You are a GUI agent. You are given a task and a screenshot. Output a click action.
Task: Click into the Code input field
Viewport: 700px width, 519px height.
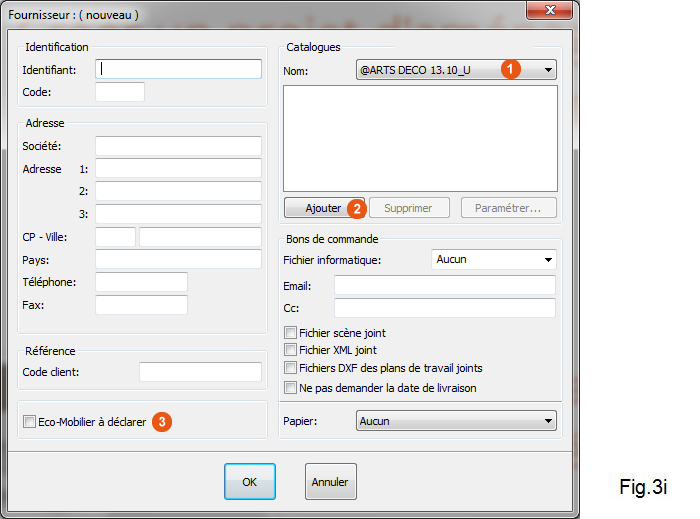[x=120, y=92]
